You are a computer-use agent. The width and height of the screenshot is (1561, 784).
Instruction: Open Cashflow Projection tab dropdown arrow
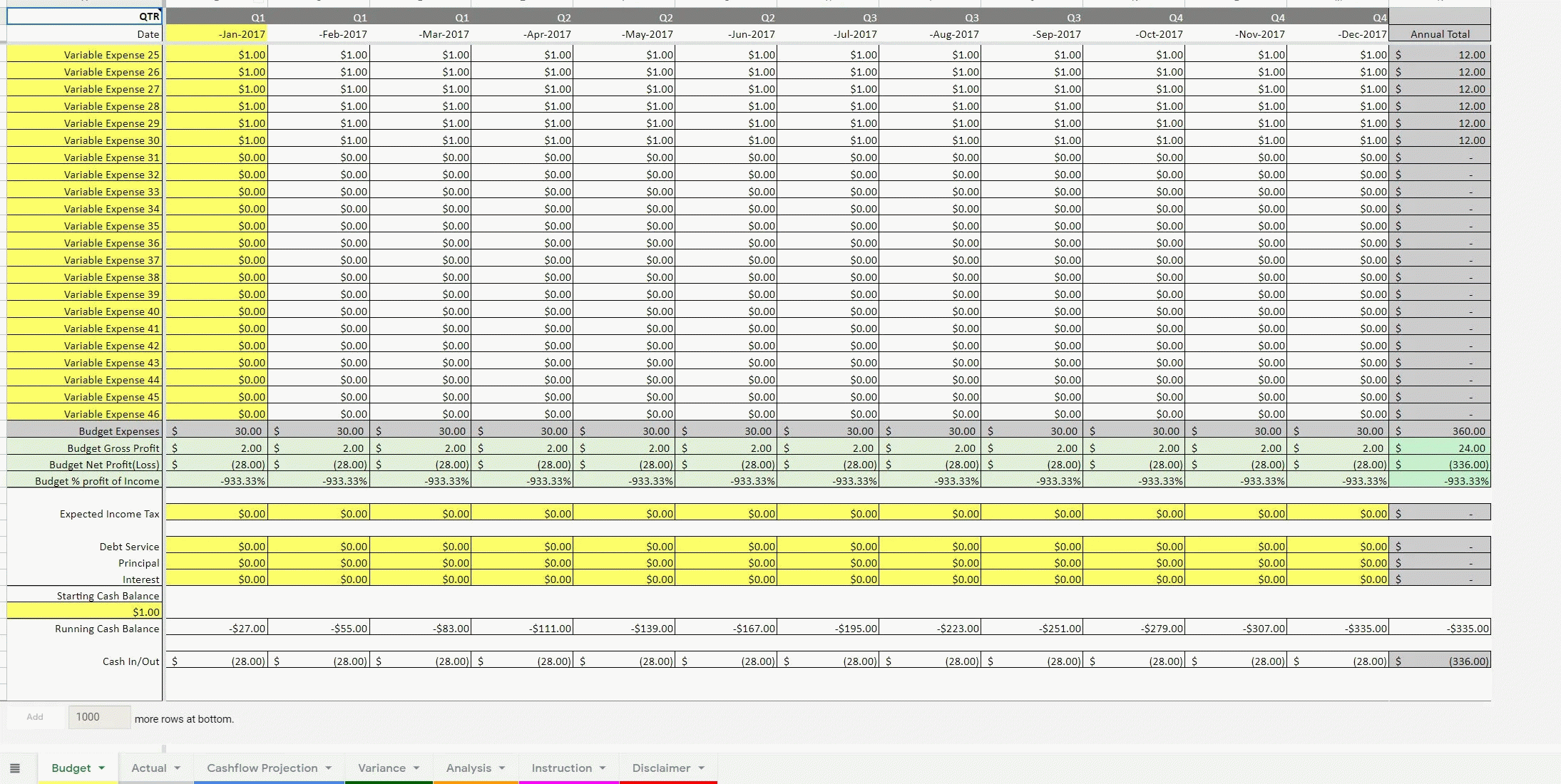[x=329, y=768]
